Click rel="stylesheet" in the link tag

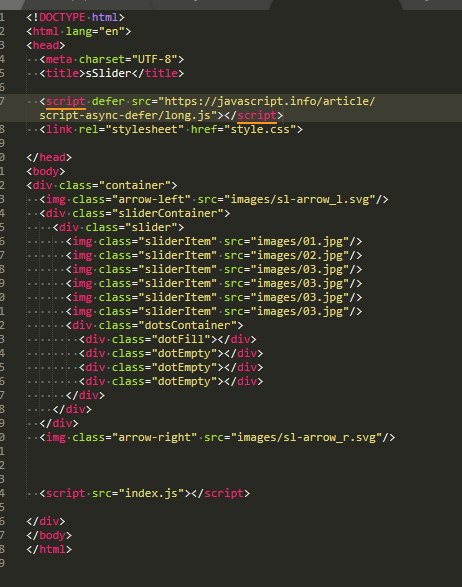(131, 129)
